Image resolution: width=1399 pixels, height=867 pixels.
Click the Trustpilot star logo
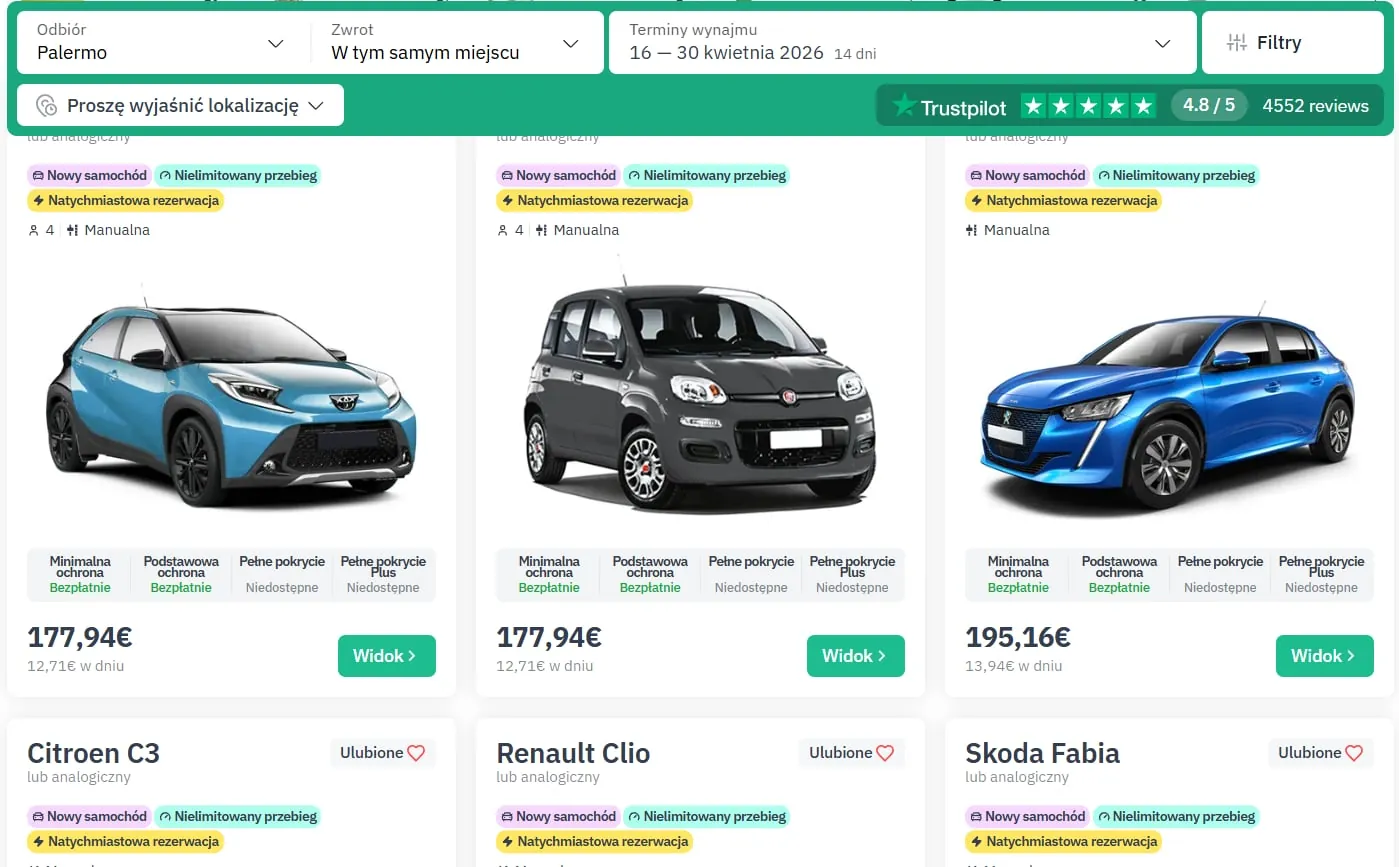pyautogui.click(x=903, y=105)
